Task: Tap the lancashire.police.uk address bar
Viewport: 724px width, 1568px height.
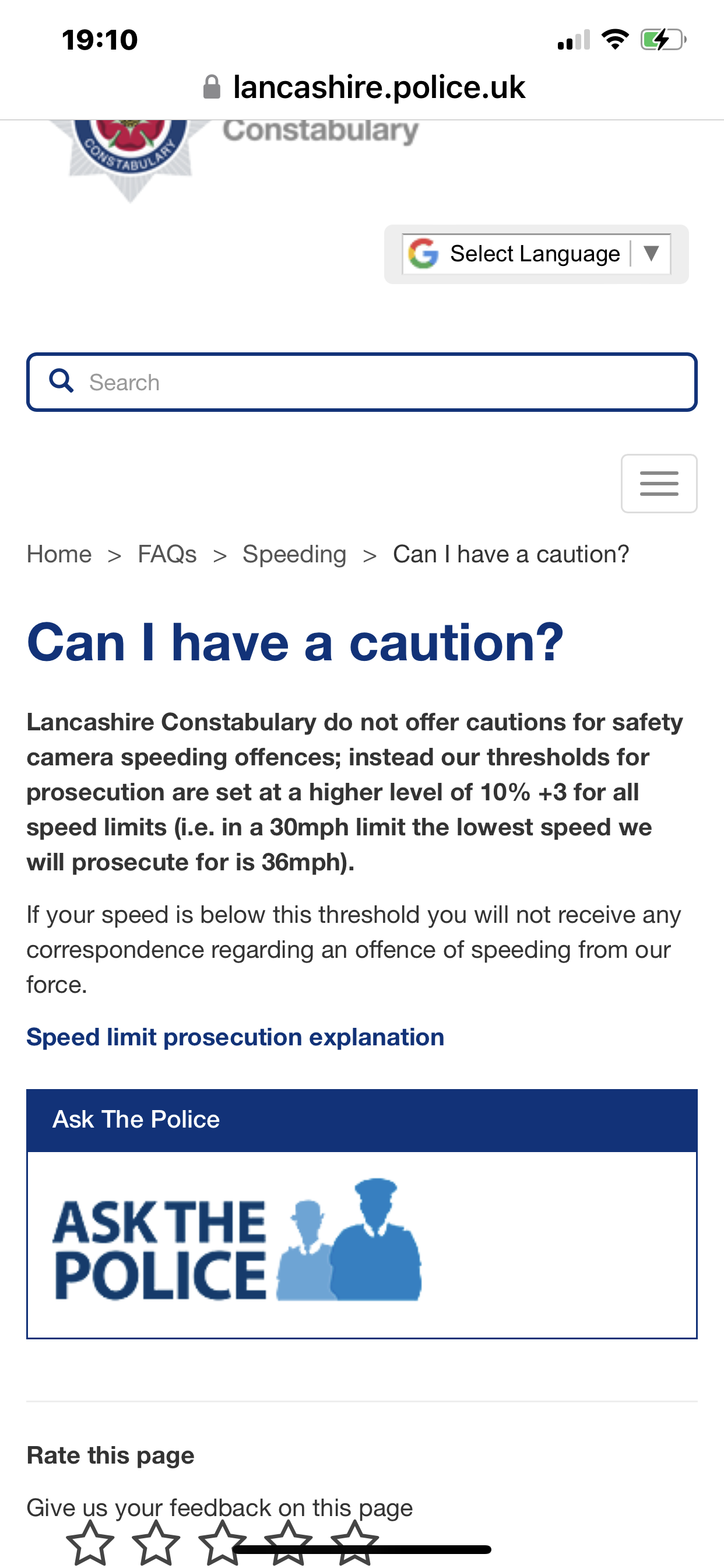Action: point(378,87)
